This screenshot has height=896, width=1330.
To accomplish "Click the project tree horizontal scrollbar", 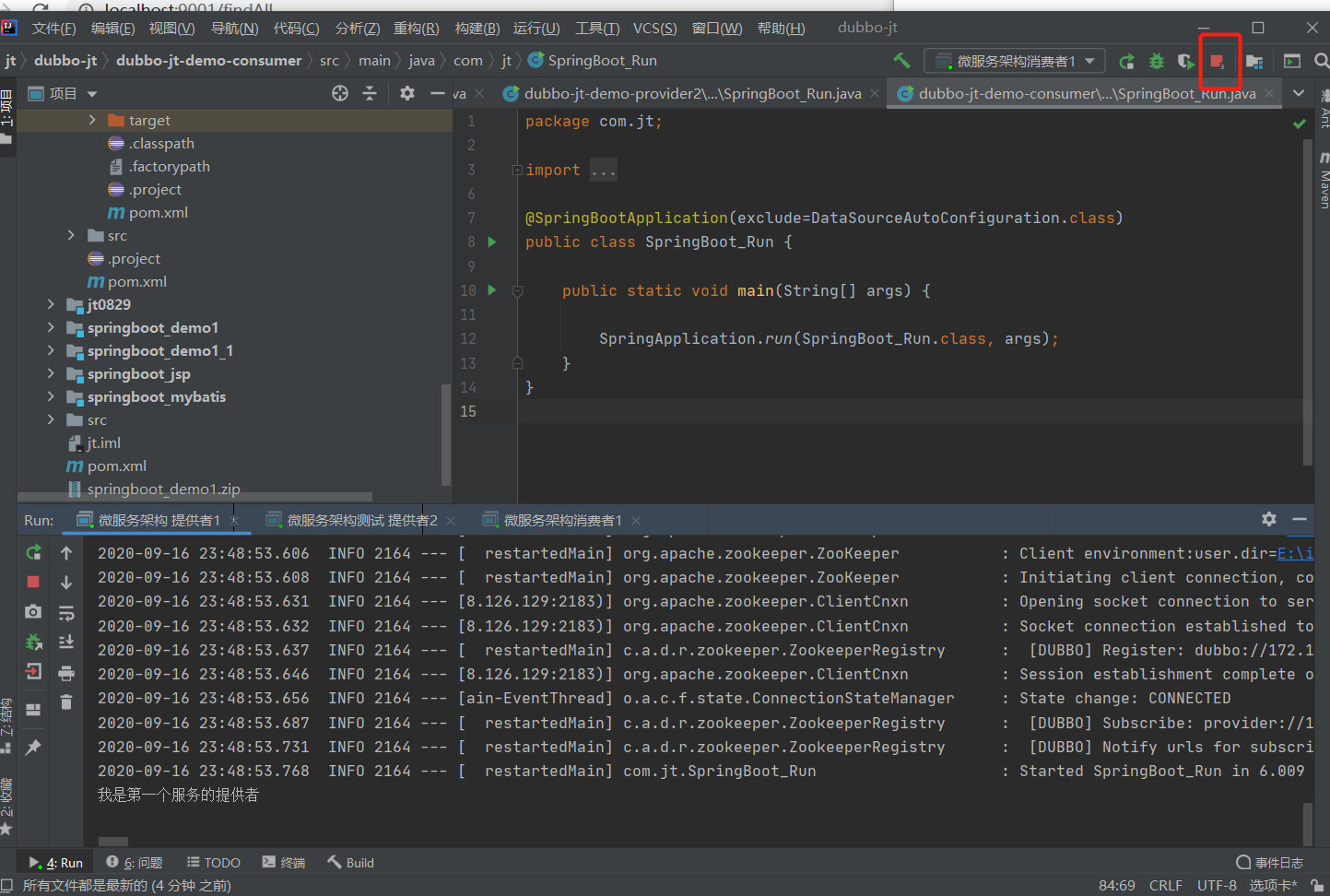I will (x=194, y=497).
